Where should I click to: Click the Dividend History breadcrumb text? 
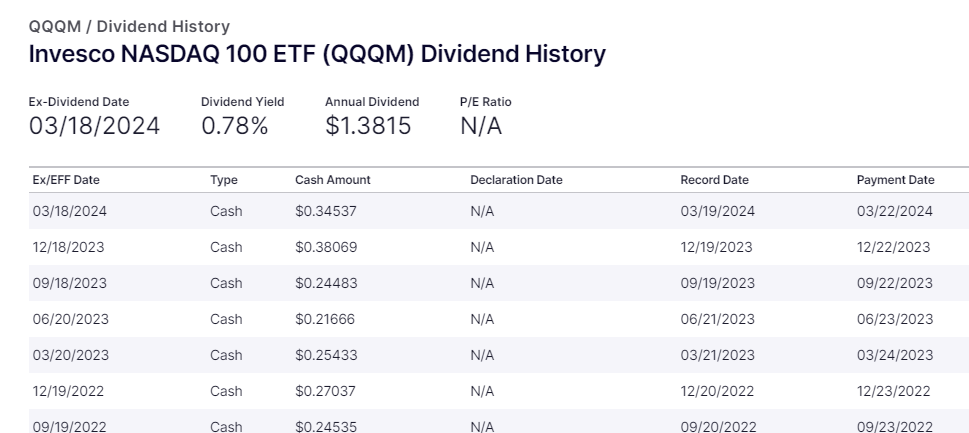tap(164, 27)
